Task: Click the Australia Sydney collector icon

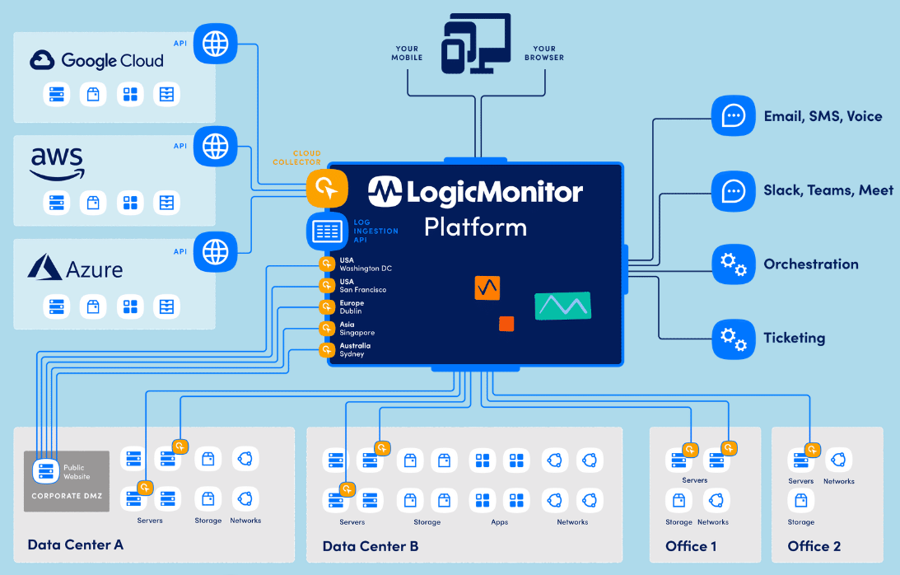Action: click(x=327, y=349)
